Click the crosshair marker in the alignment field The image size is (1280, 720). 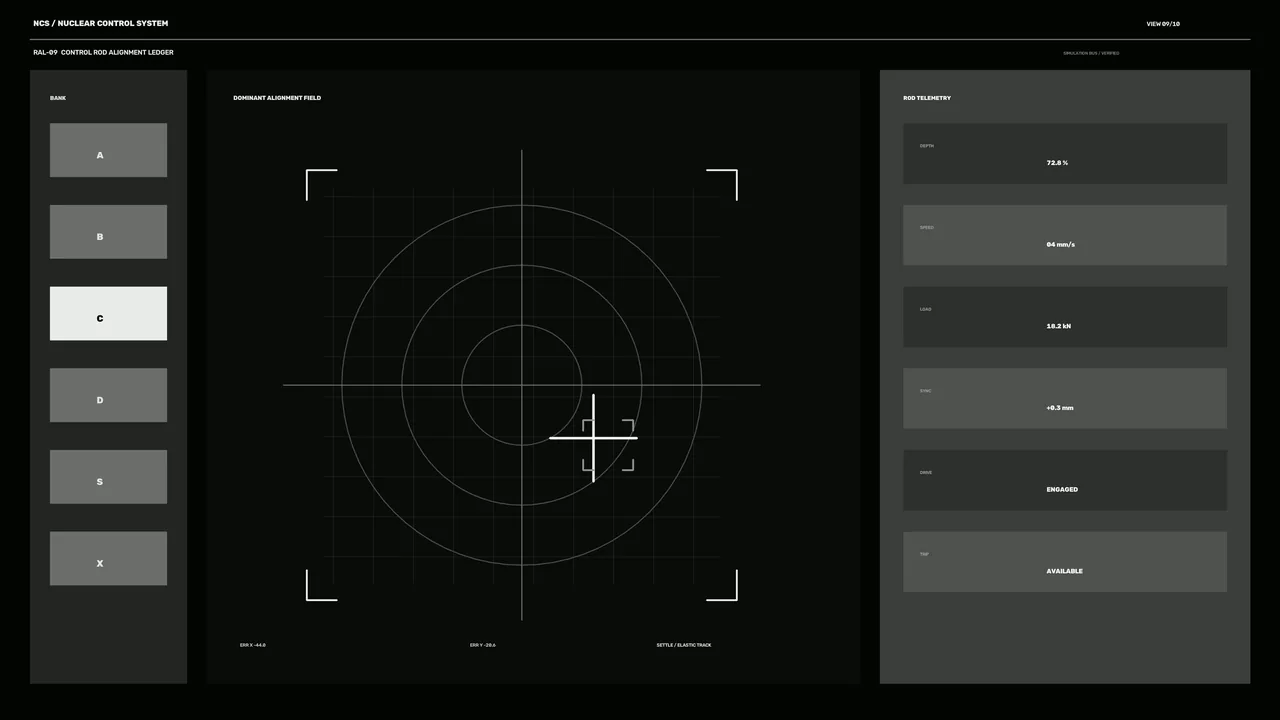(x=593, y=438)
